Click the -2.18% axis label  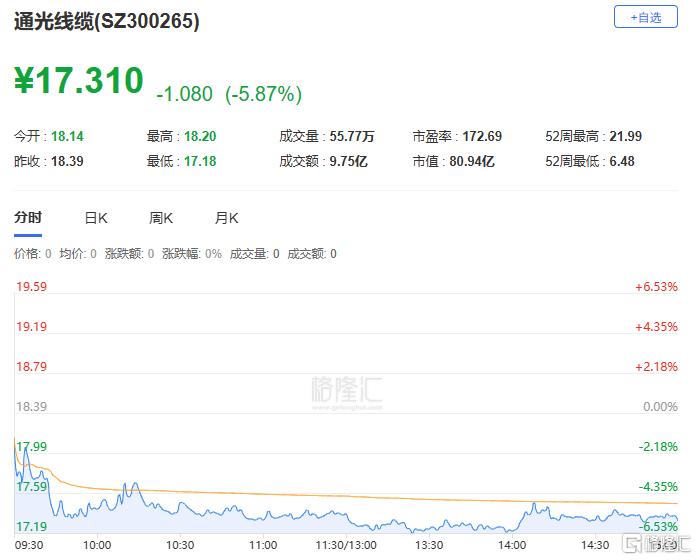[x=658, y=447]
